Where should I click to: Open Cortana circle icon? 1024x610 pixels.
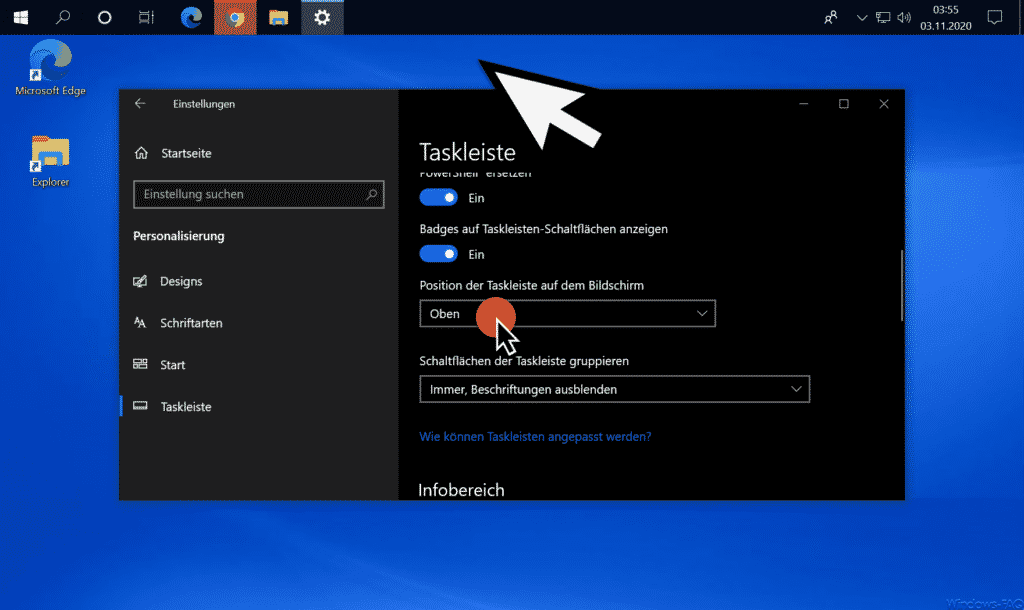[104, 18]
